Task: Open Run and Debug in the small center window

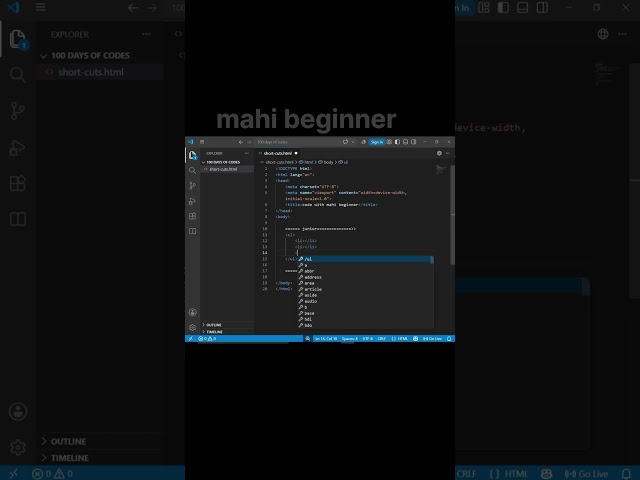Action: pyautogui.click(x=193, y=201)
